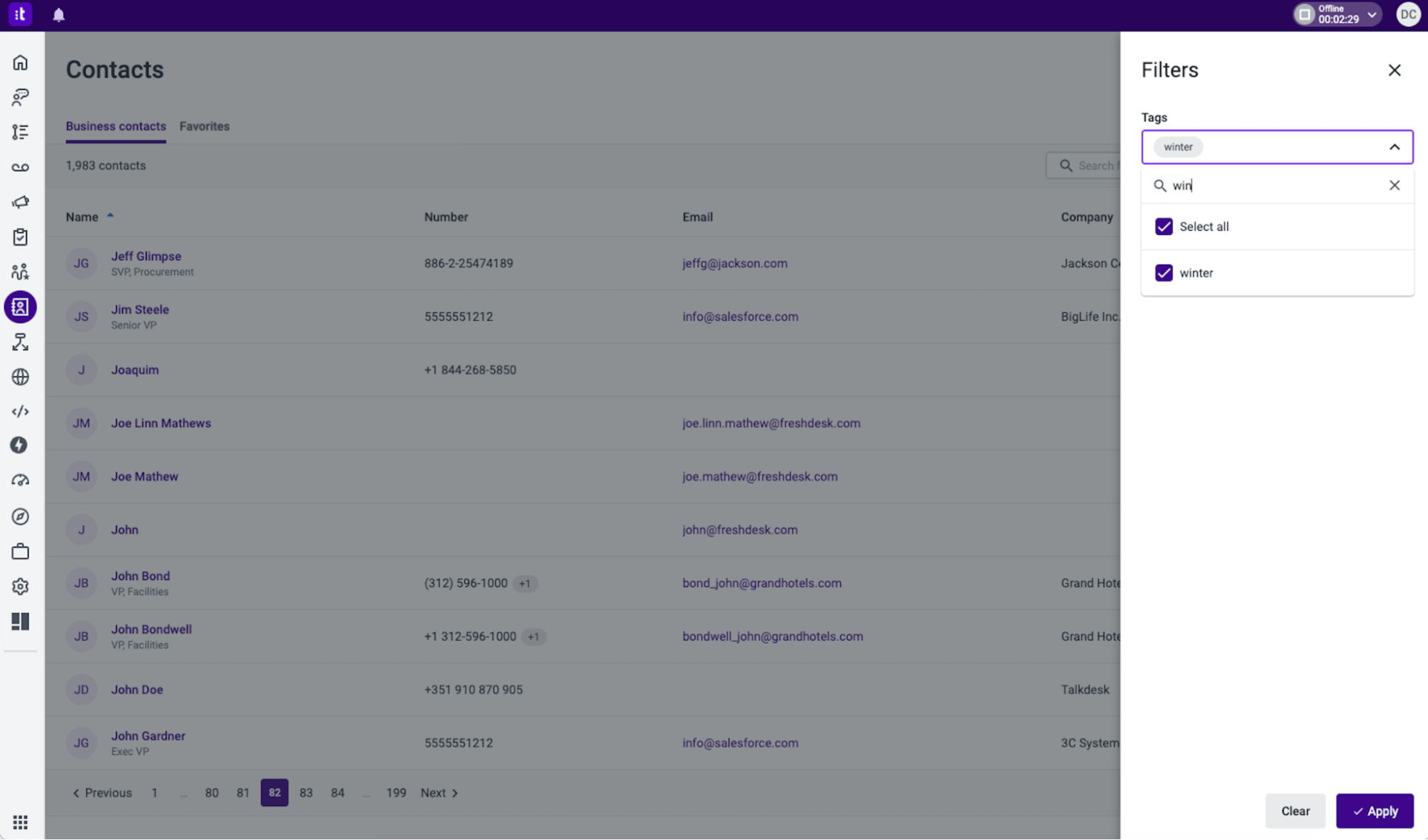Image resolution: width=1428 pixels, height=840 pixels.
Task: Open the gauge dashboard icon in sidebar
Action: [20, 481]
